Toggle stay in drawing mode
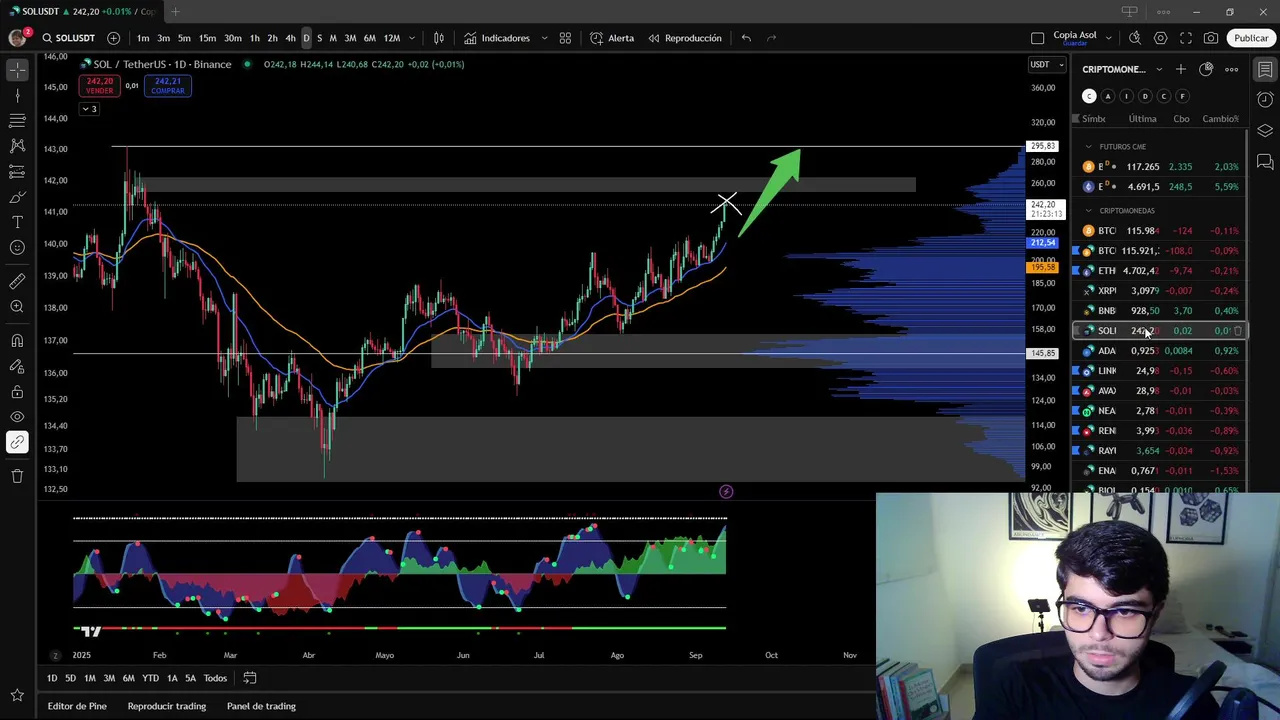 [17, 366]
